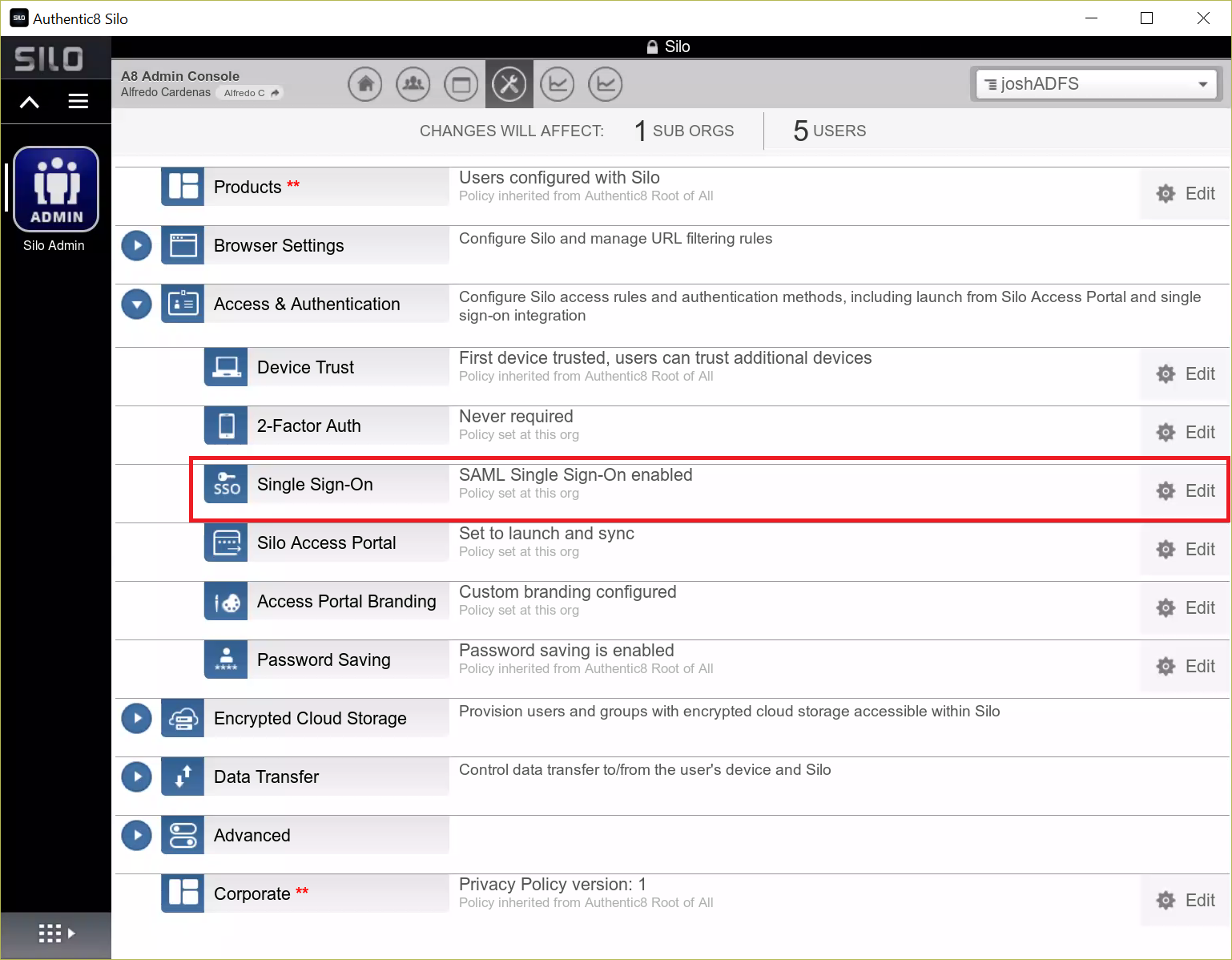This screenshot has width=1232, height=960.
Task: Expand the Encrypted Cloud Storage section arrow
Action: click(137, 718)
